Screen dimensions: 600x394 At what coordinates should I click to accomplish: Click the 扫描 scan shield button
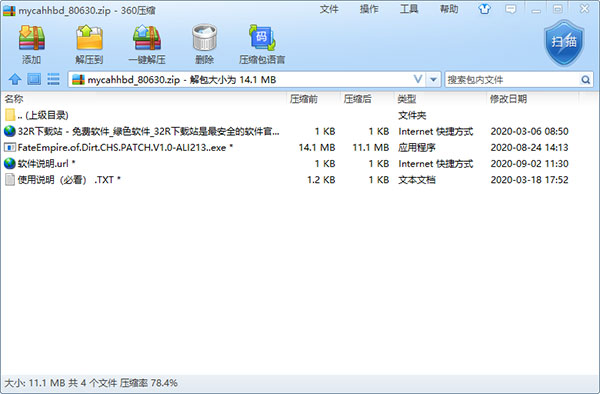coord(564,42)
